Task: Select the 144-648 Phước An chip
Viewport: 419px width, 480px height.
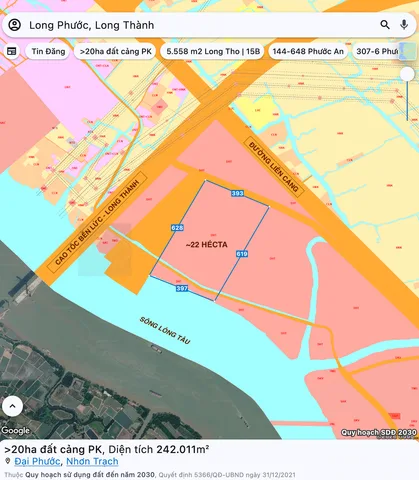Action: tap(308, 51)
